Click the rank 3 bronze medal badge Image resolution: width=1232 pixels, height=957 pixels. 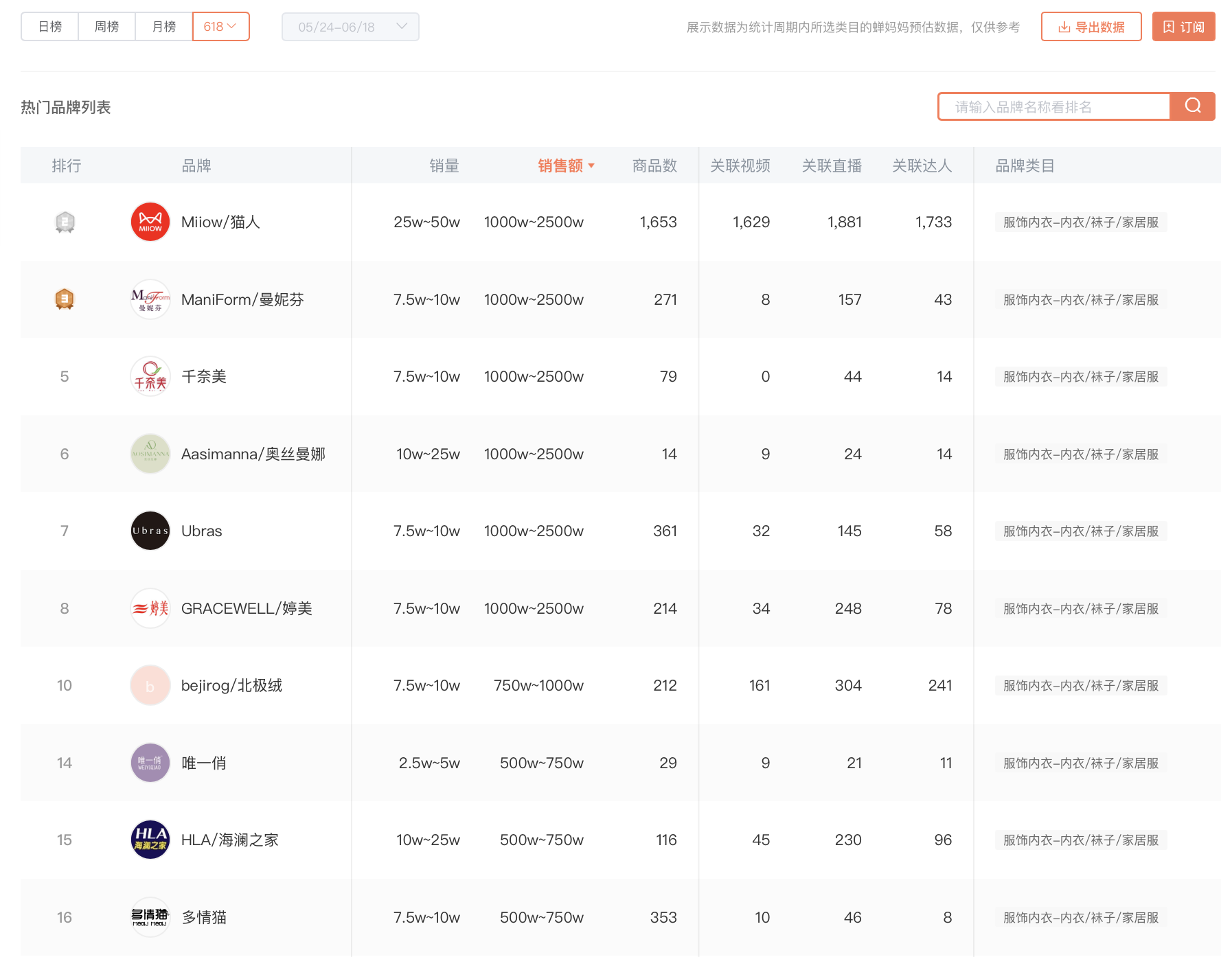click(x=65, y=299)
